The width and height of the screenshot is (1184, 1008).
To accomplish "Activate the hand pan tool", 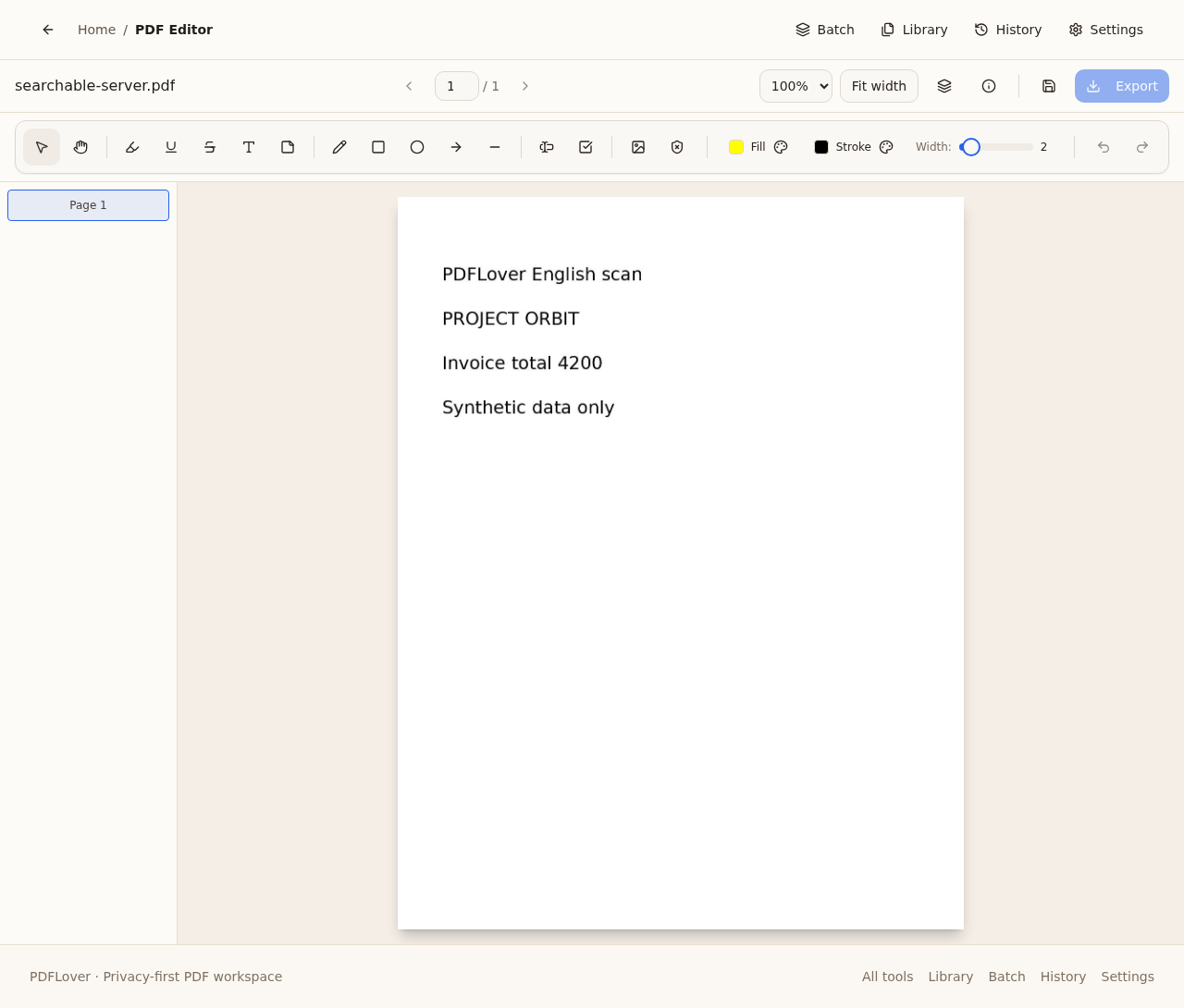I will (x=80, y=147).
